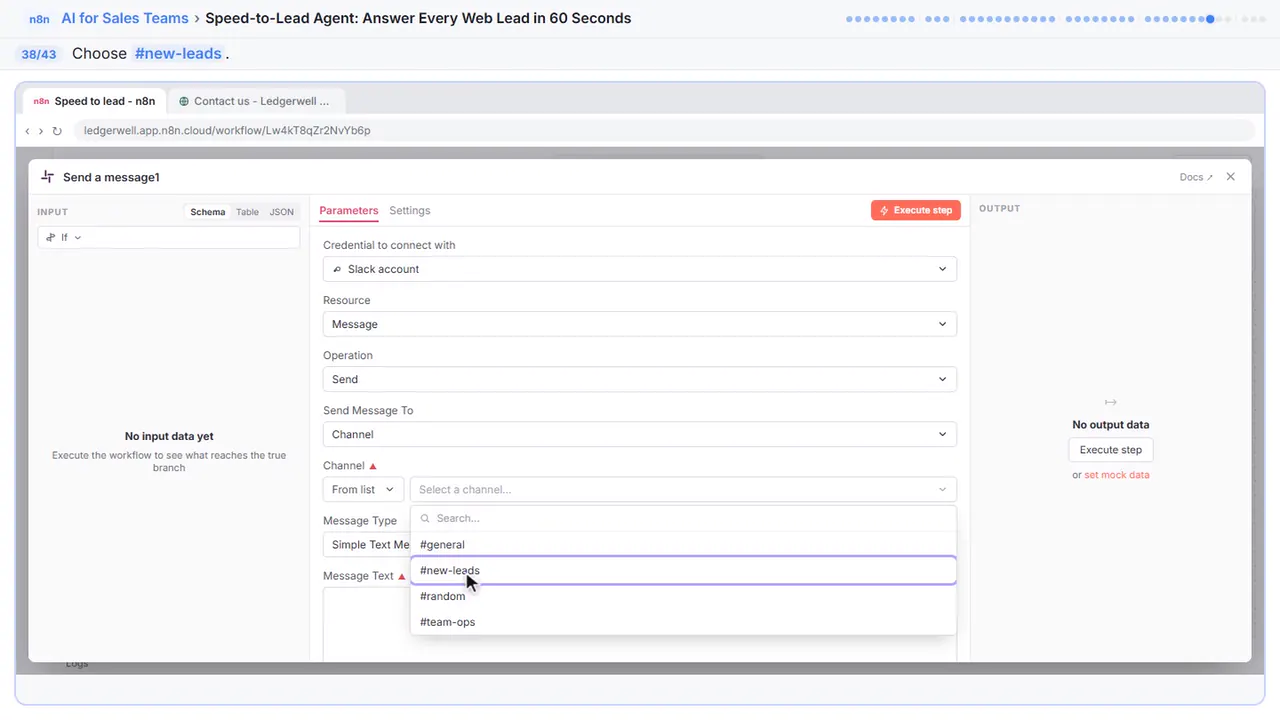Click the Slack node icon in header

point(47,177)
